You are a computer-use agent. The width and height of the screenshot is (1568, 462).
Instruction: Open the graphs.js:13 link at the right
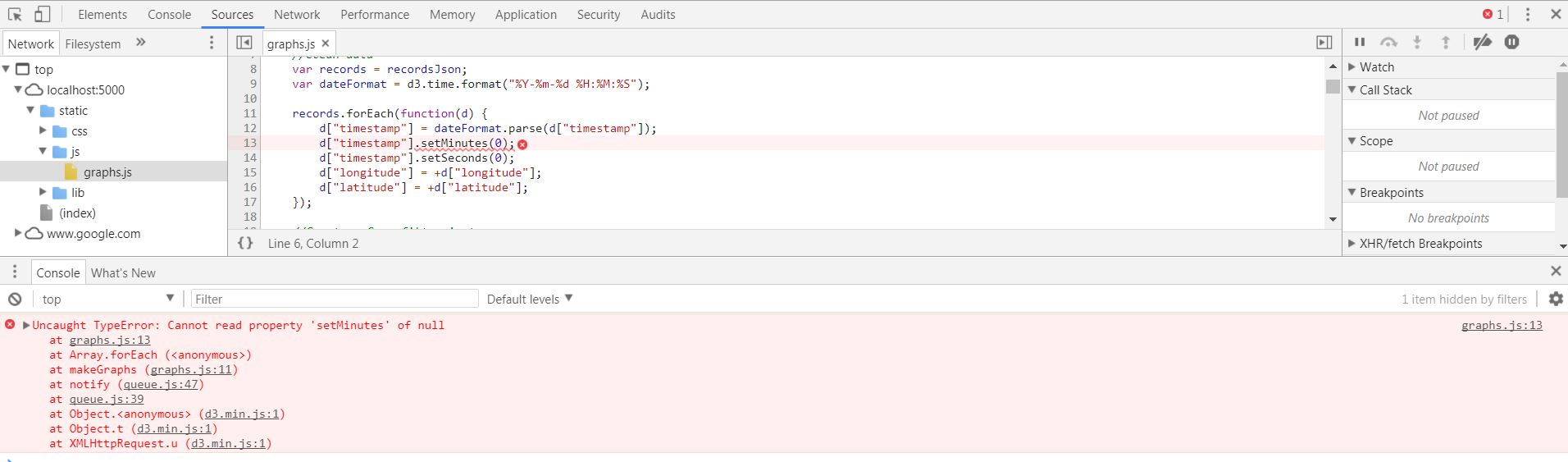[1502, 325]
